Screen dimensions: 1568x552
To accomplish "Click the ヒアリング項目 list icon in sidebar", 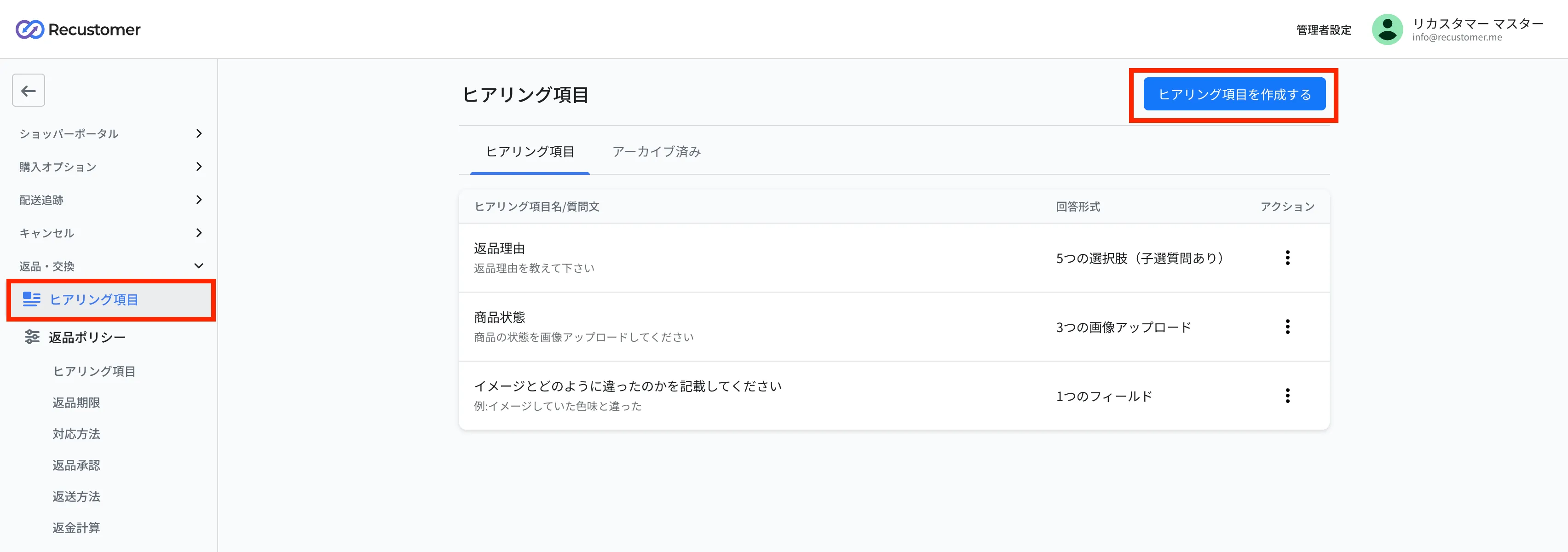I will pyautogui.click(x=31, y=299).
